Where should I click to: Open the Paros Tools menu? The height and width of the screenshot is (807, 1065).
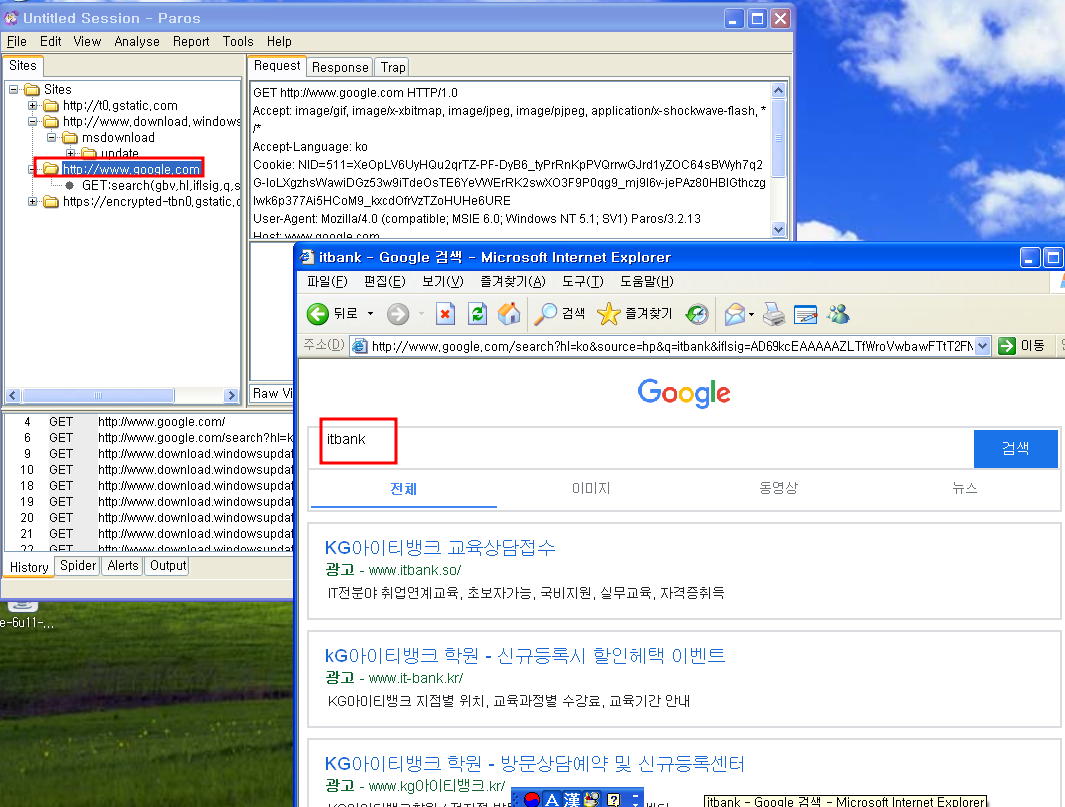click(x=238, y=41)
